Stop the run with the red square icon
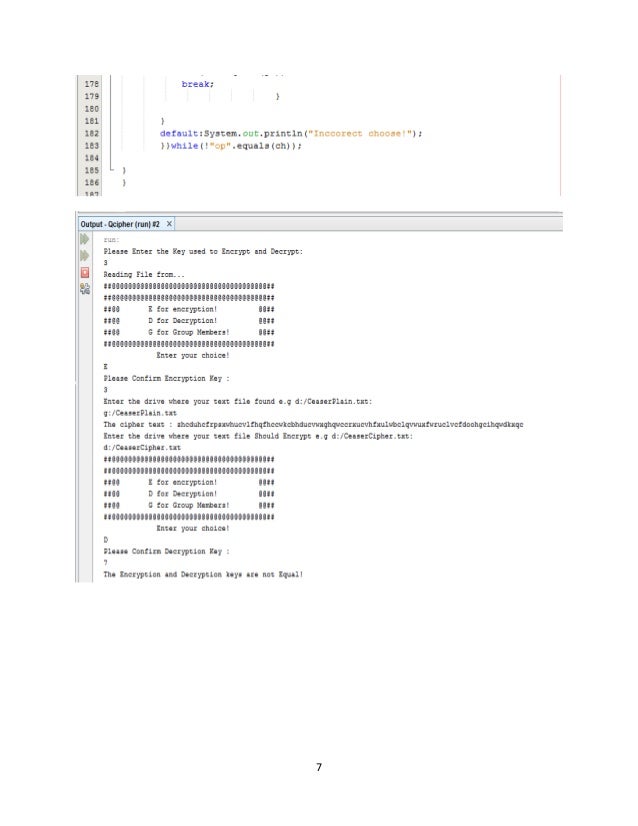Screen dimensions: 638x826 coord(85,272)
